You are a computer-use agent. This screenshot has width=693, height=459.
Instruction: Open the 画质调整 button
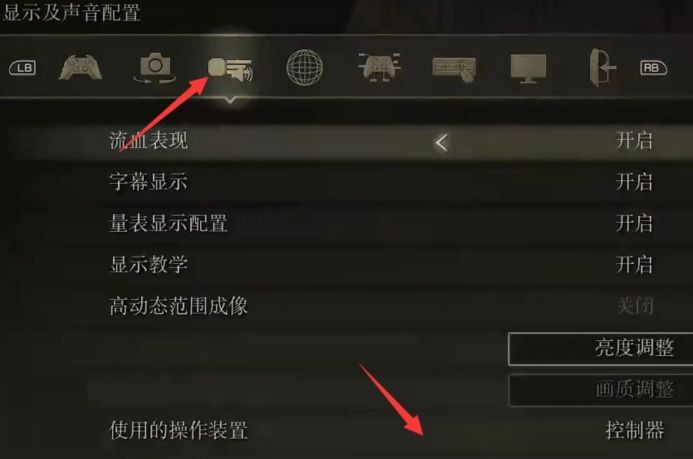(x=601, y=390)
